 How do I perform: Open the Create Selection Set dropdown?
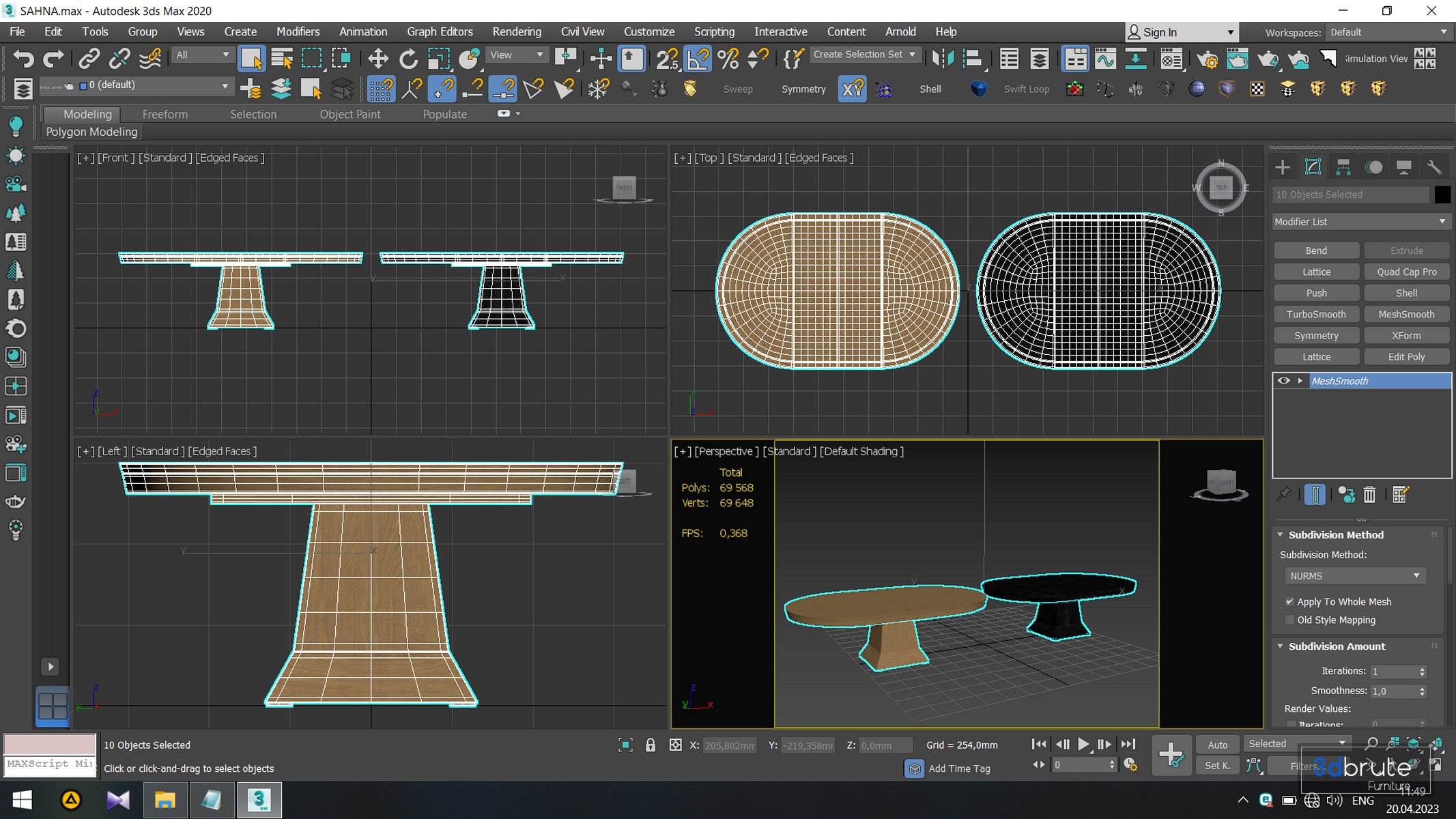[x=864, y=55]
